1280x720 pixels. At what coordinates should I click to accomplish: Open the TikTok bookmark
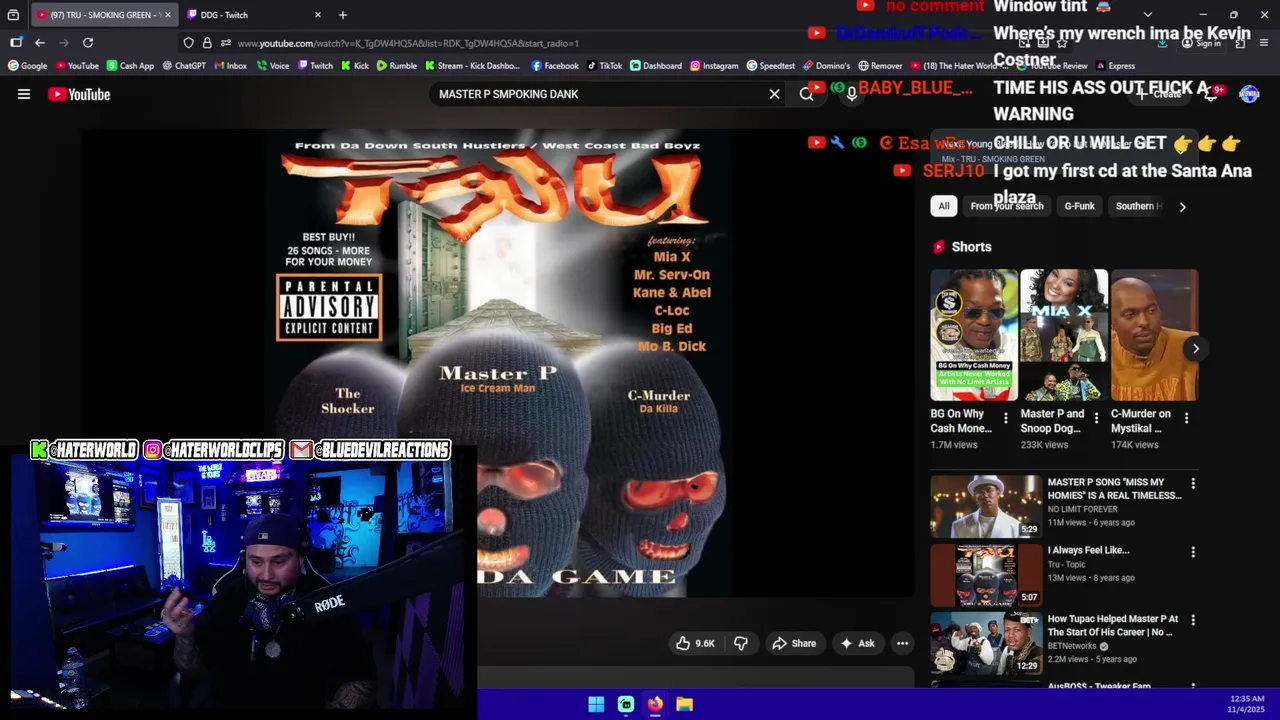click(604, 66)
